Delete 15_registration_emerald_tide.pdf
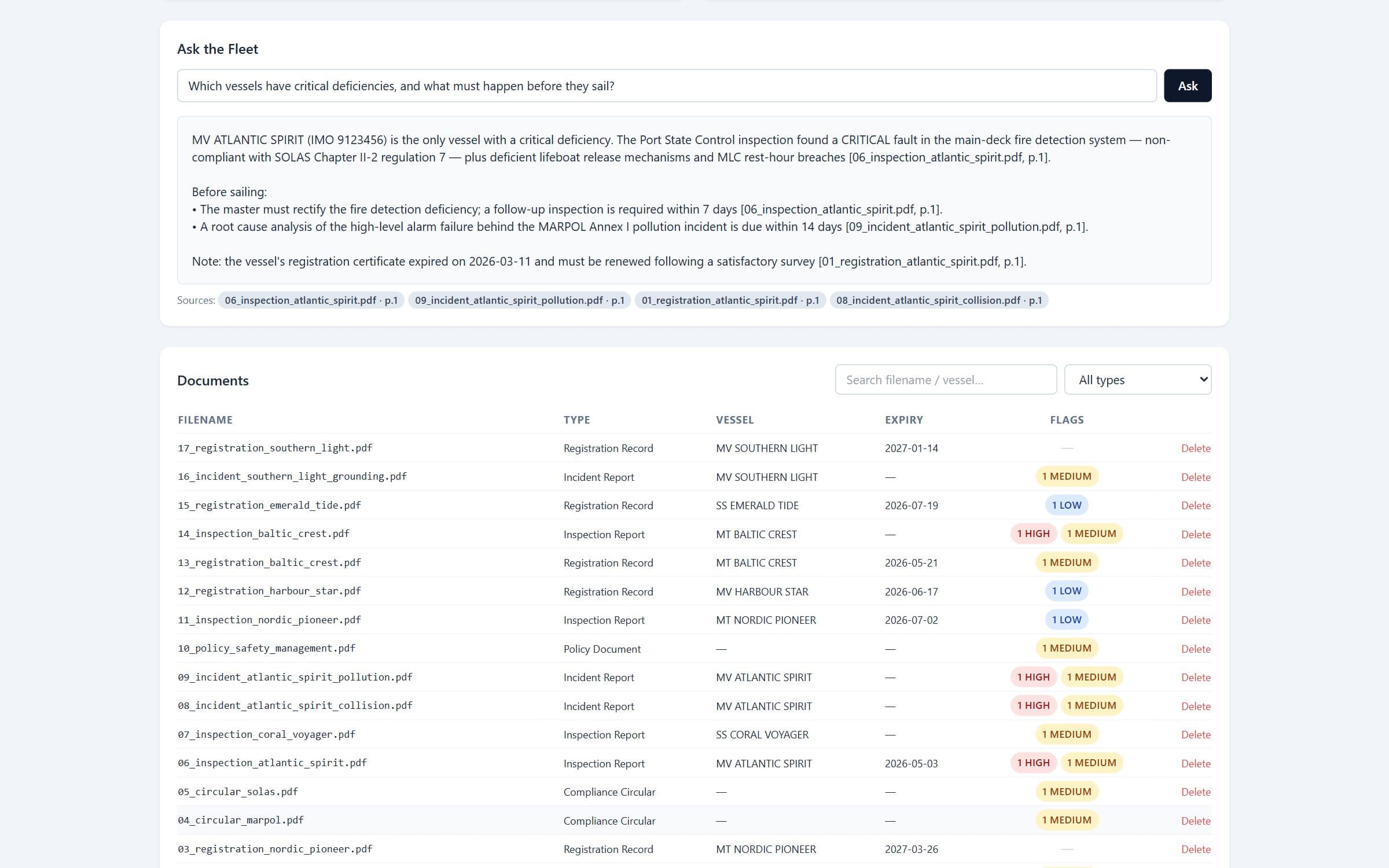1389x868 pixels. coord(1196,505)
